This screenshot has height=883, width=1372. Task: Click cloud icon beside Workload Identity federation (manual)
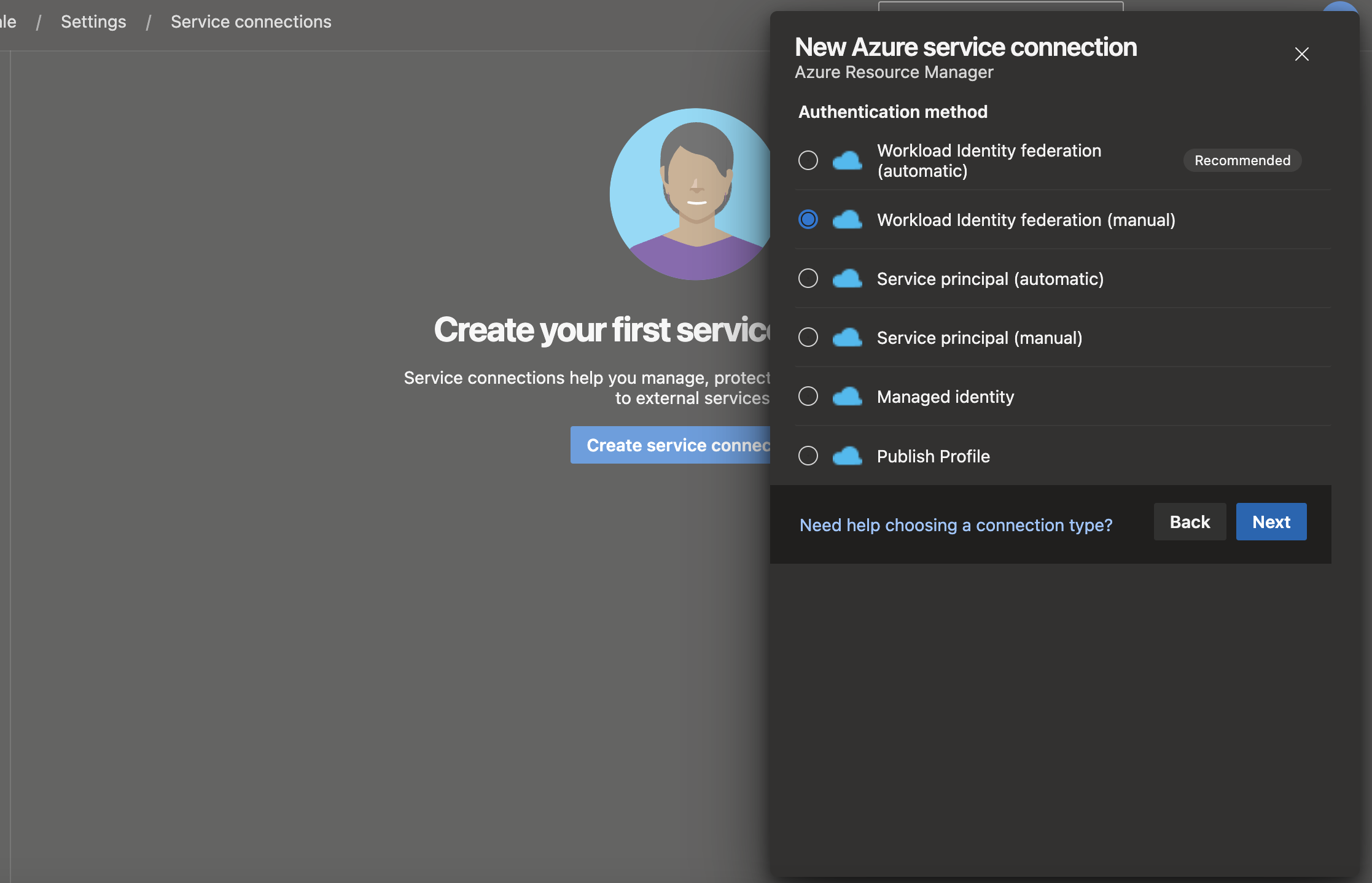(x=847, y=219)
